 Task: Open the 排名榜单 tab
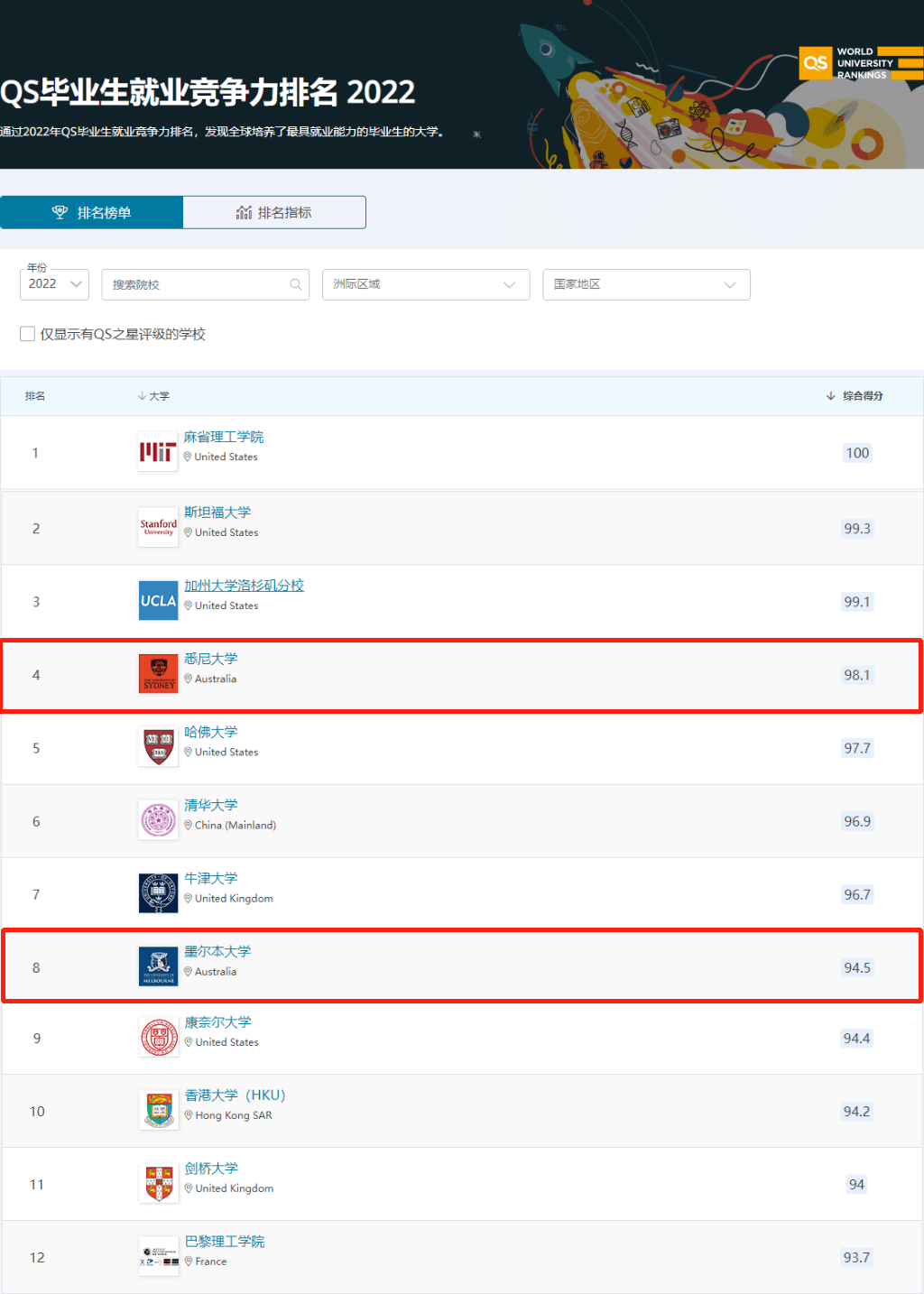[x=92, y=213]
